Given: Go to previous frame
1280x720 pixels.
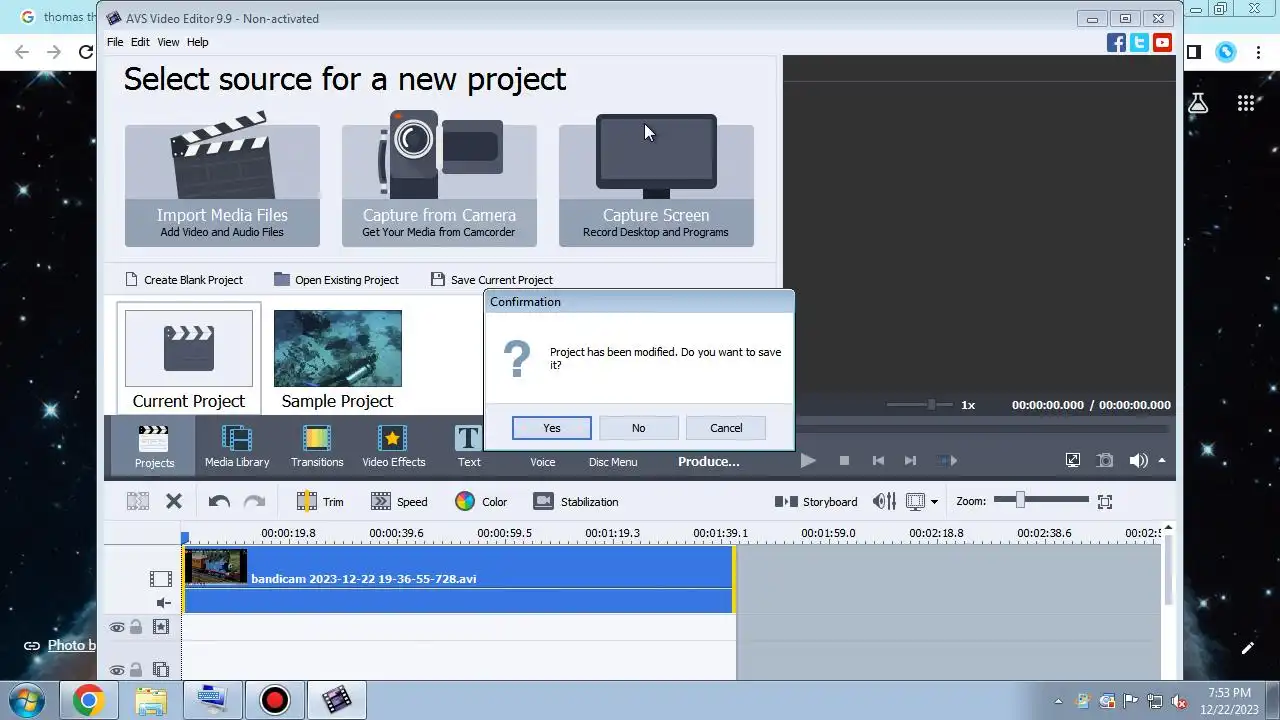Looking at the screenshot, I should [x=878, y=461].
